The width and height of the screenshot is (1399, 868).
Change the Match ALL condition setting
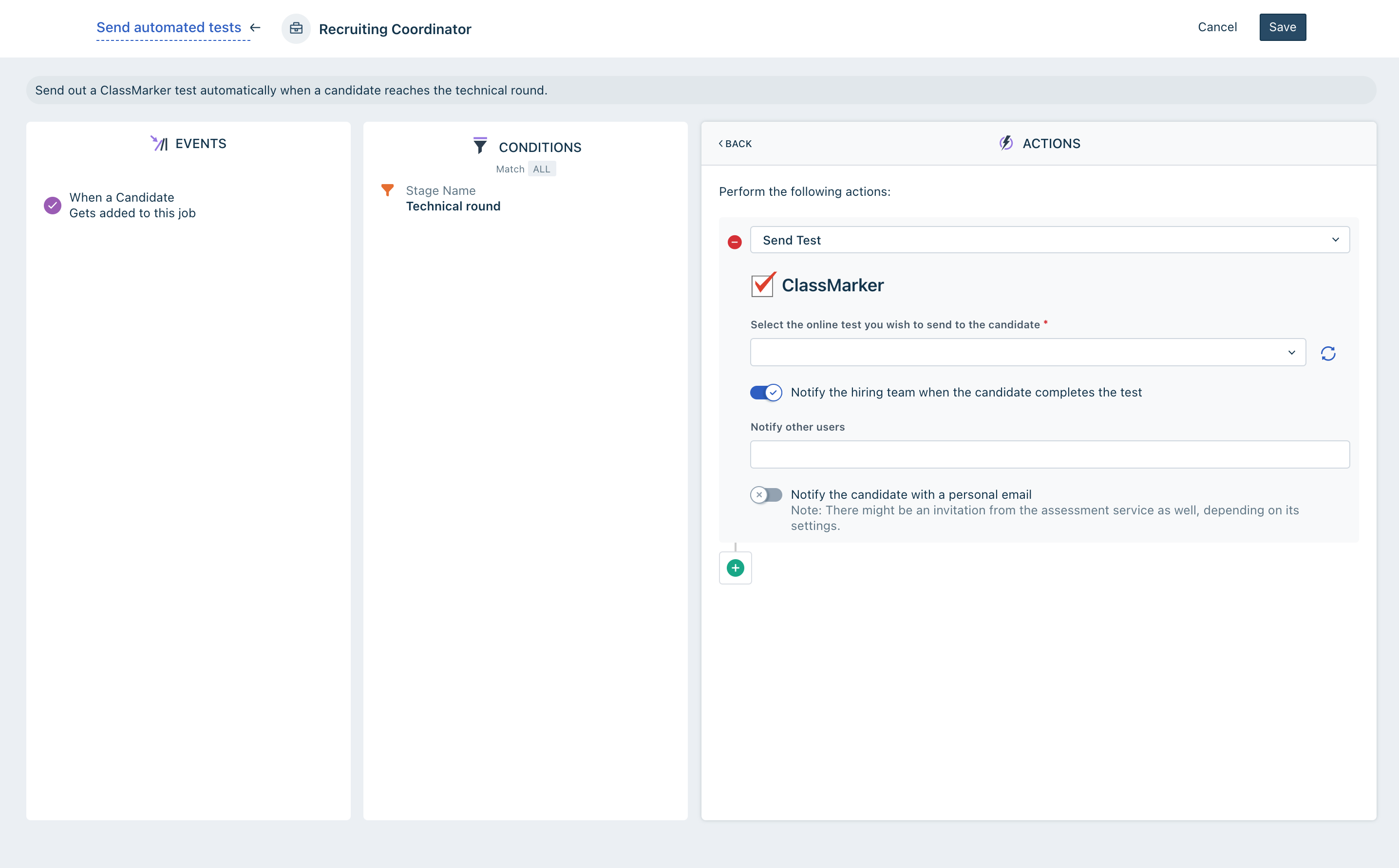(541, 168)
